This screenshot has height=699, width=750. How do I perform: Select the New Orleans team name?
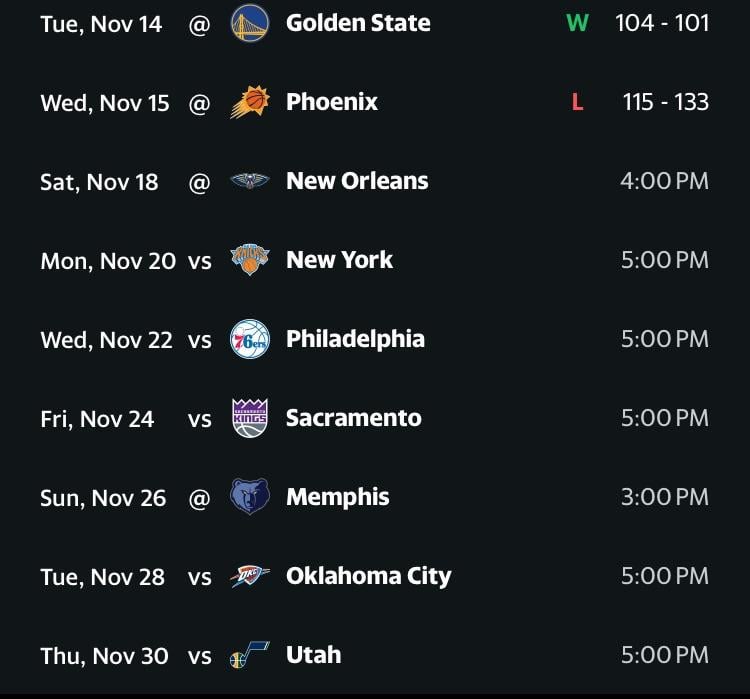[x=357, y=181]
